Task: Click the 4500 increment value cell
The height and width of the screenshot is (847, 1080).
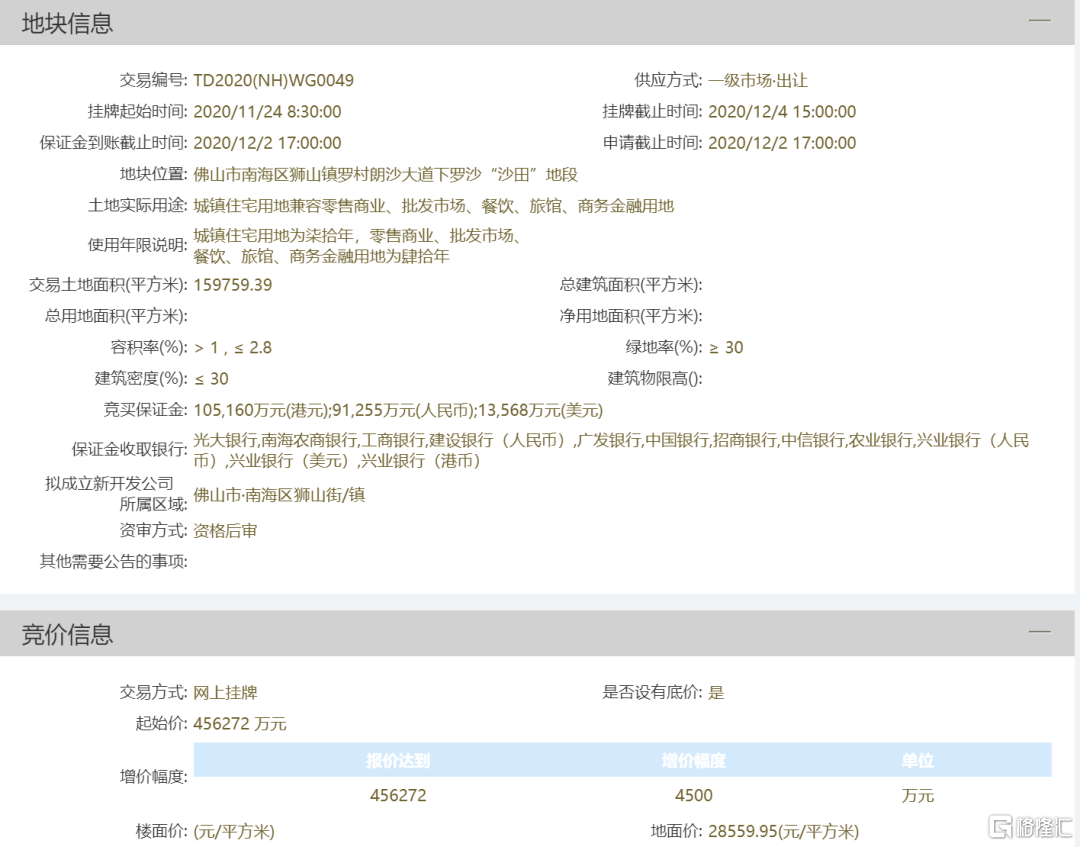Action: pyautogui.click(x=693, y=795)
